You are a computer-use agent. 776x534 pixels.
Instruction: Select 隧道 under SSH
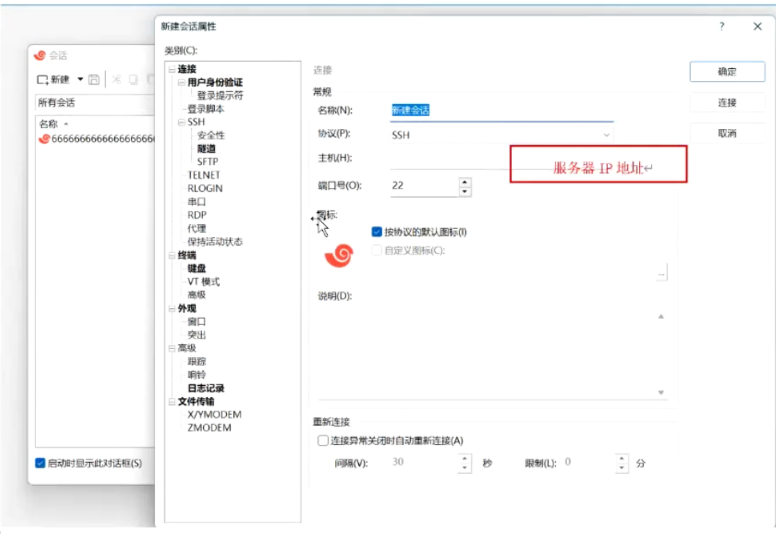pyautogui.click(x=206, y=148)
